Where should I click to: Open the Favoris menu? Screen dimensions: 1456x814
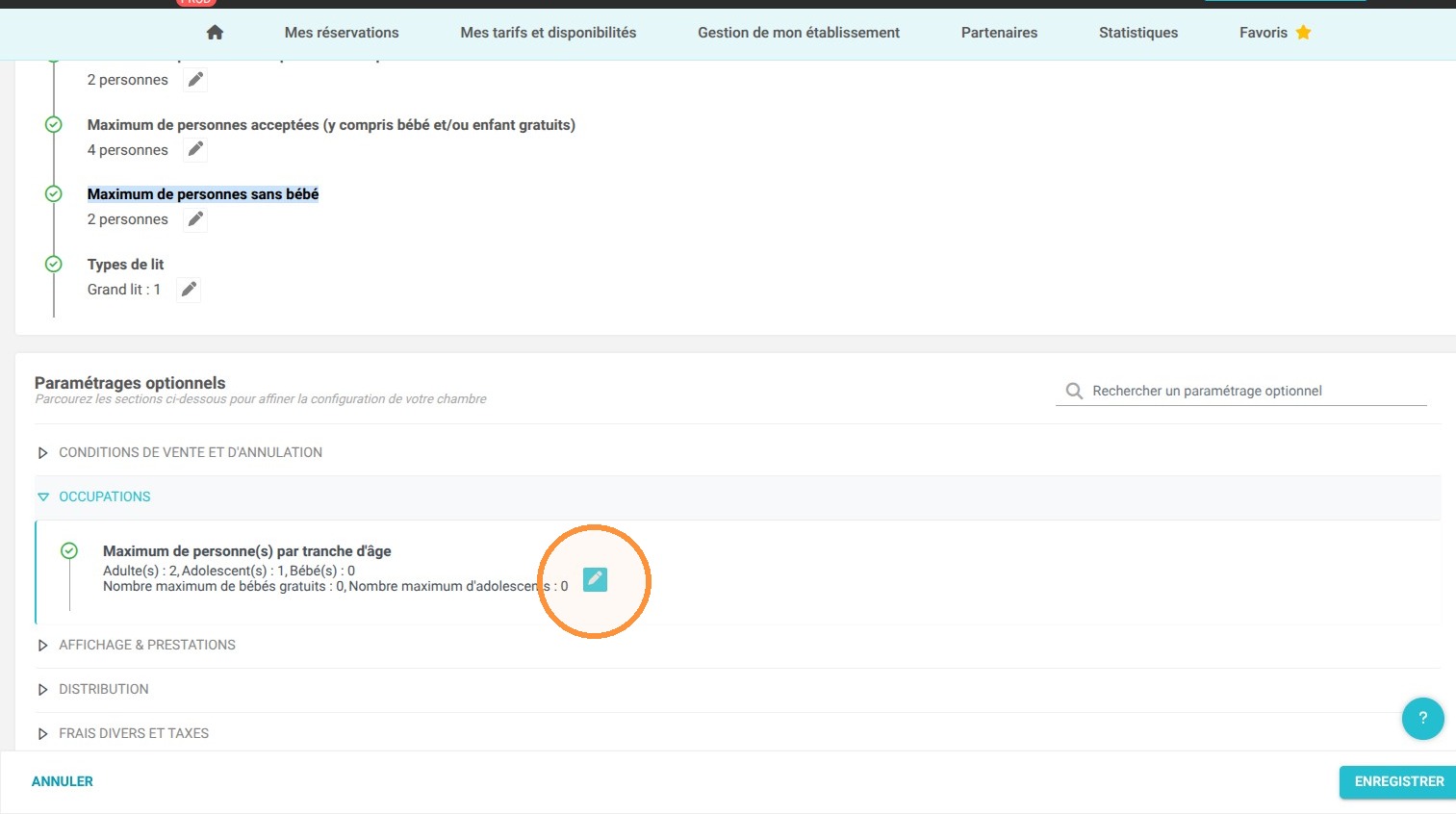click(1275, 33)
